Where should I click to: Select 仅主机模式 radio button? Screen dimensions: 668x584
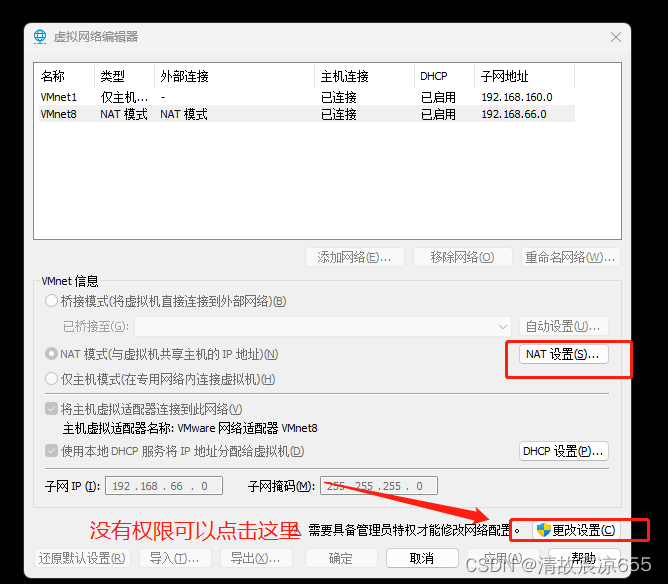coord(52,379)
